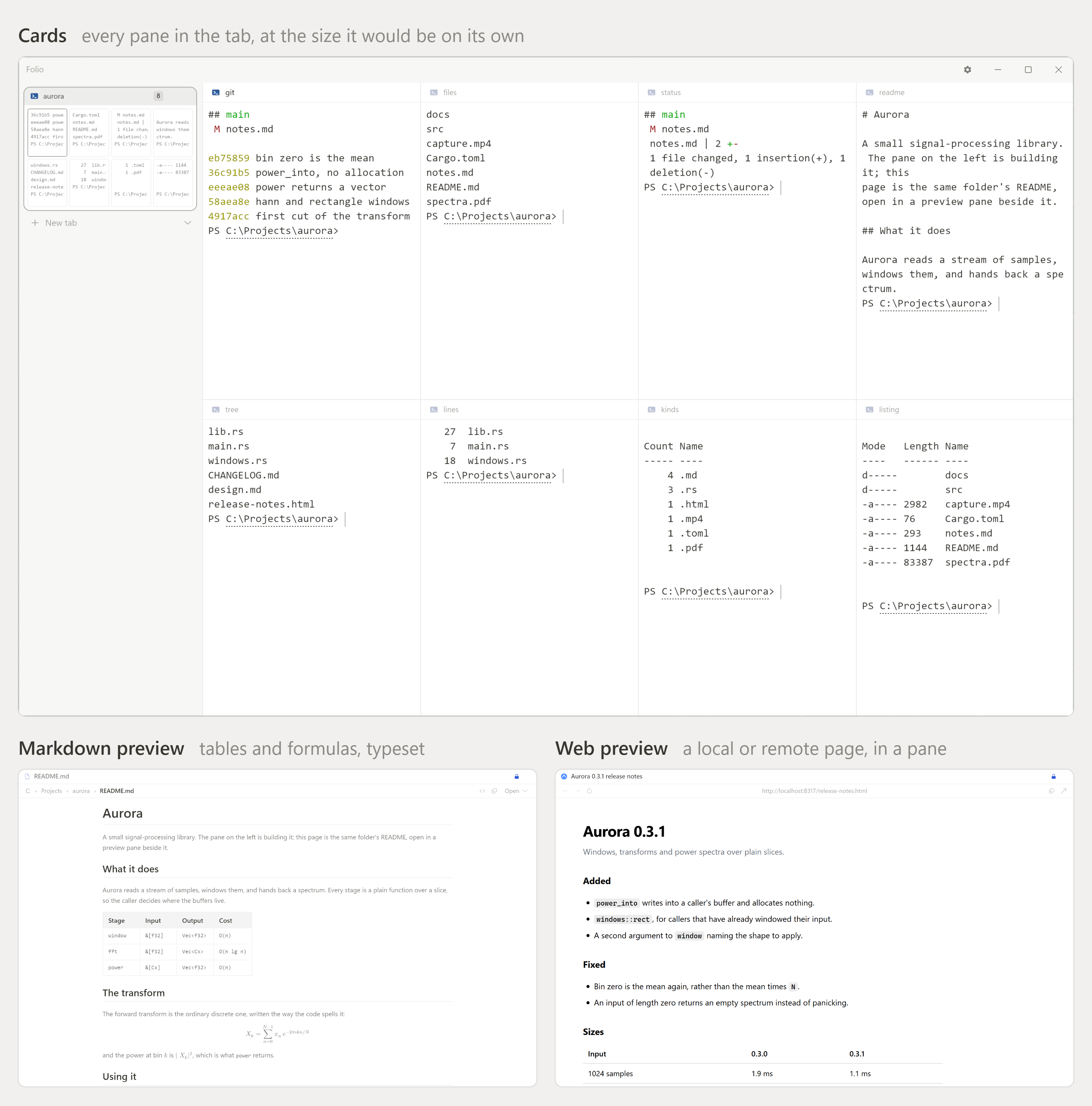
Task: Select the git pane thumbnail showing 36c91b5
Action: [47, 132]
